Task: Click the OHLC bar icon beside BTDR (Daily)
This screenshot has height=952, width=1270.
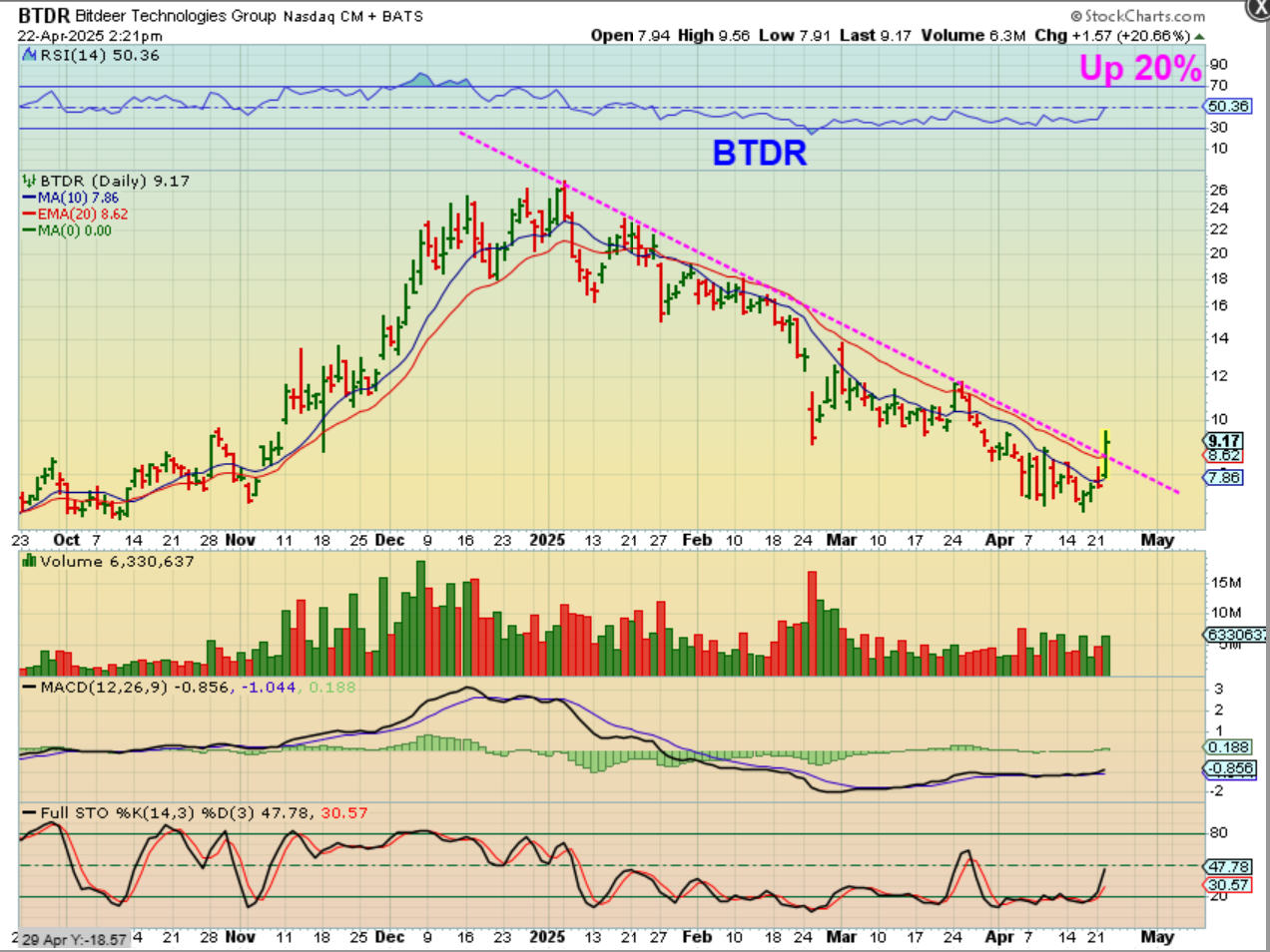Action: tap(29, 182)
